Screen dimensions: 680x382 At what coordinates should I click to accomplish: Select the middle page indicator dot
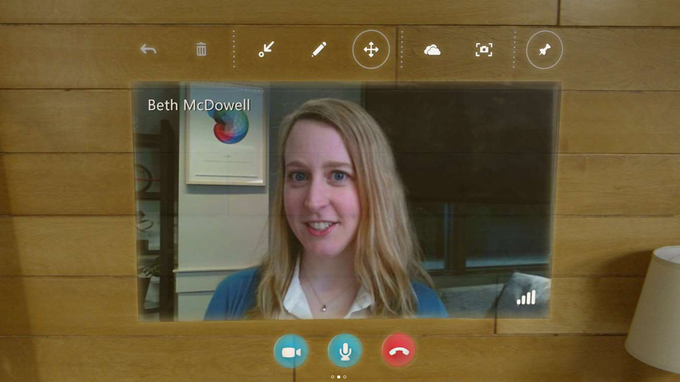point(339,377)
